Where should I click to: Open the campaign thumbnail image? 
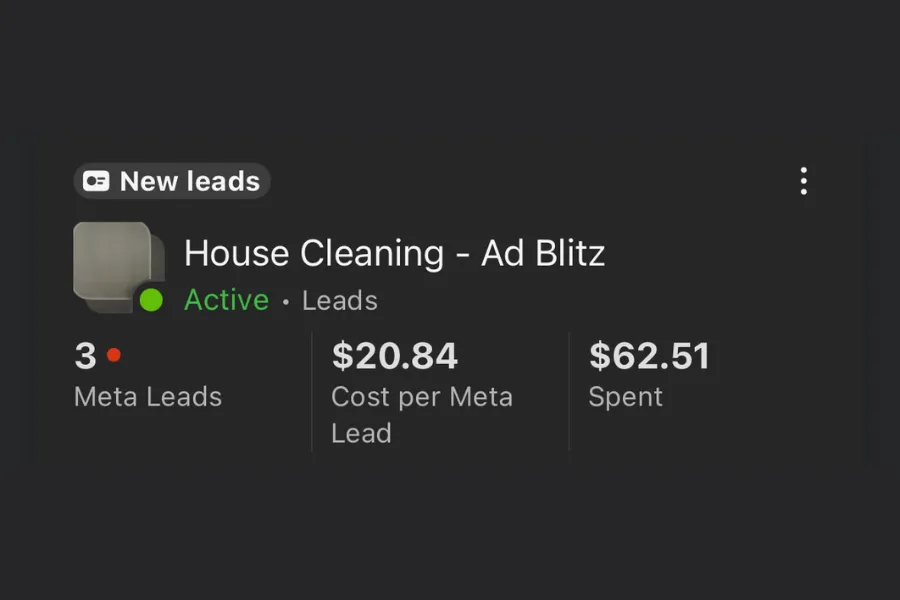[x=113, y=261]
